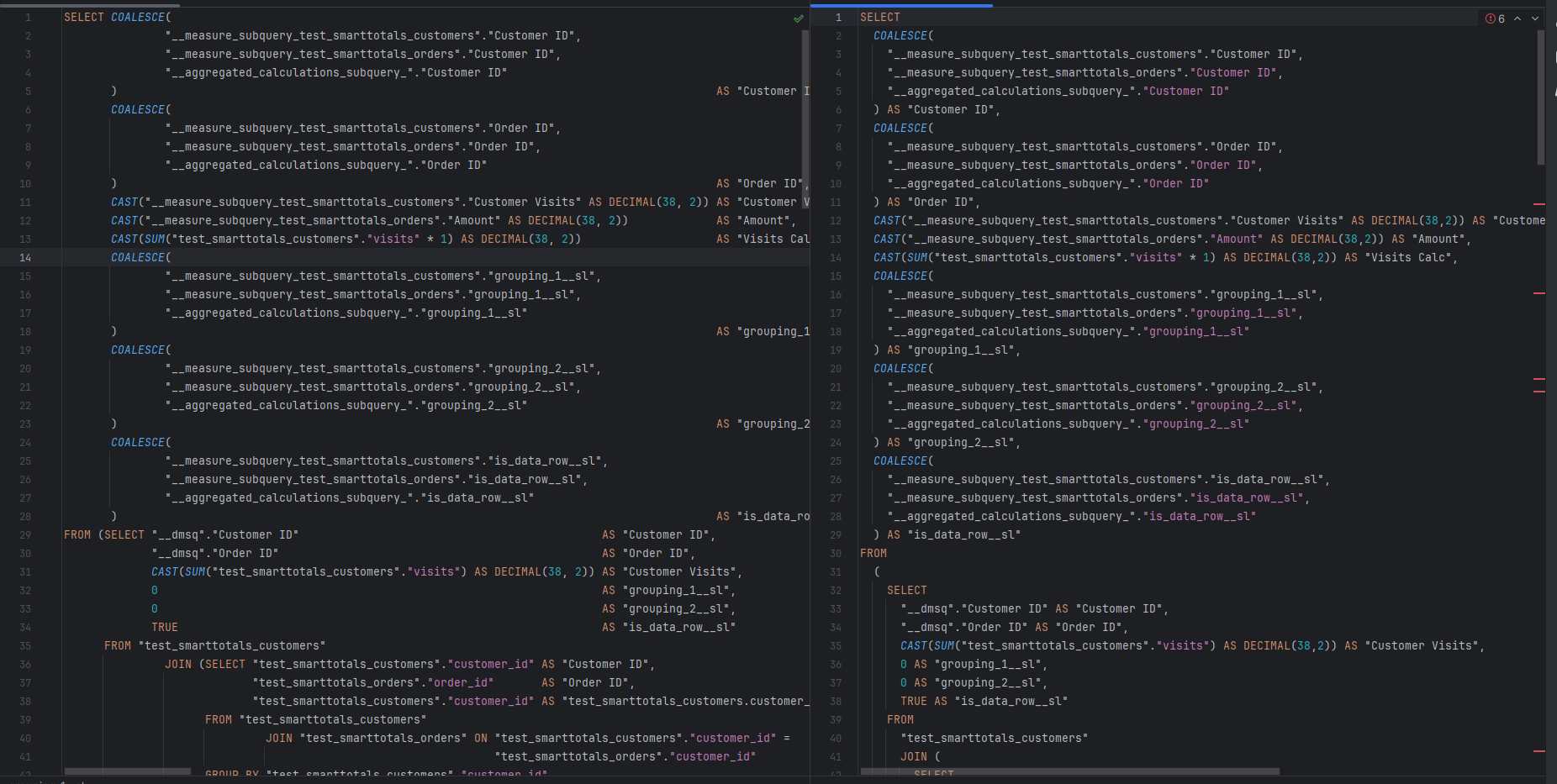Place cursor on TRUE keyword in left editor line 34

pos(165,628)
